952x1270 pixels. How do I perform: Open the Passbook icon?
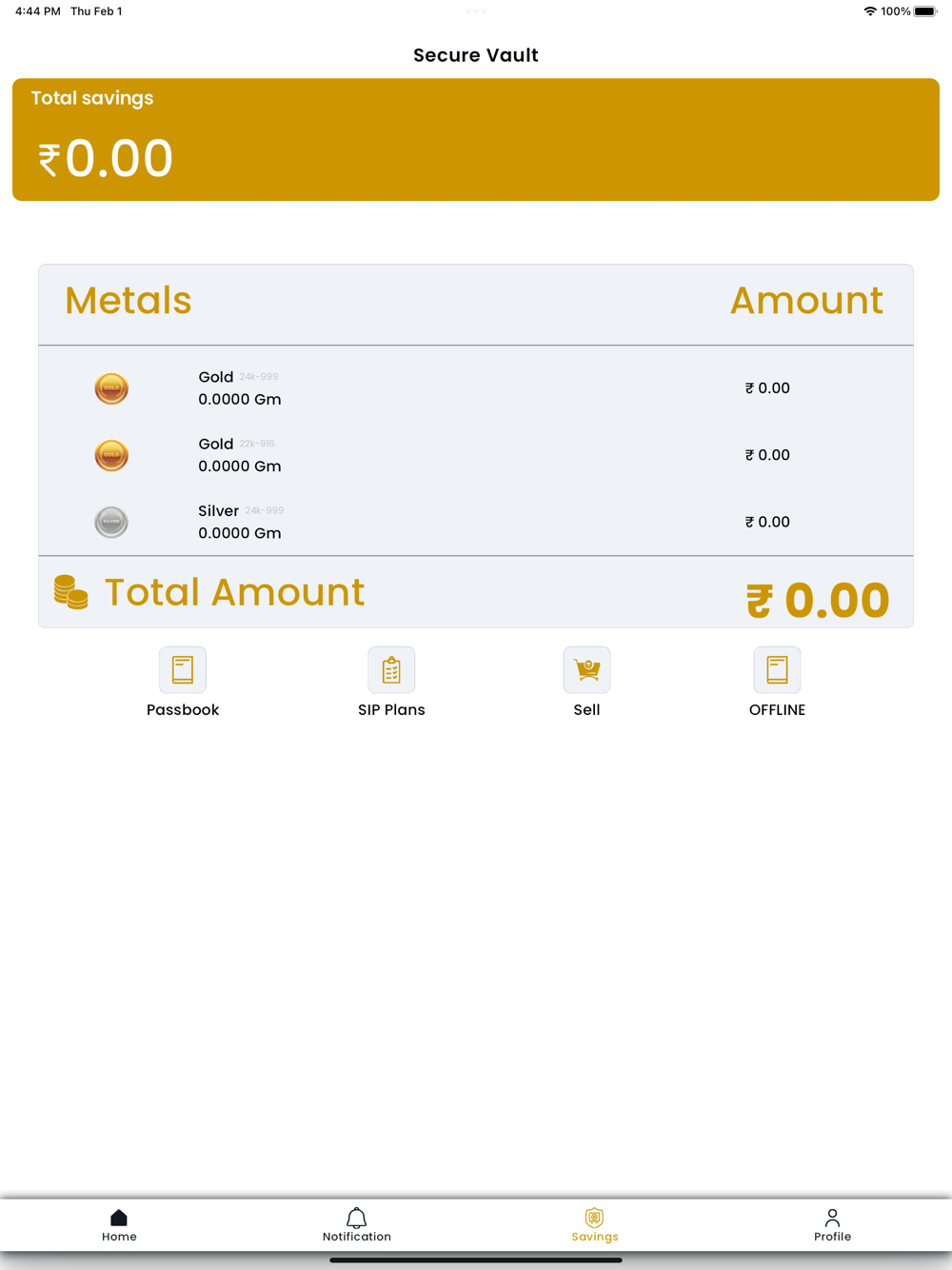pos(183,670)
